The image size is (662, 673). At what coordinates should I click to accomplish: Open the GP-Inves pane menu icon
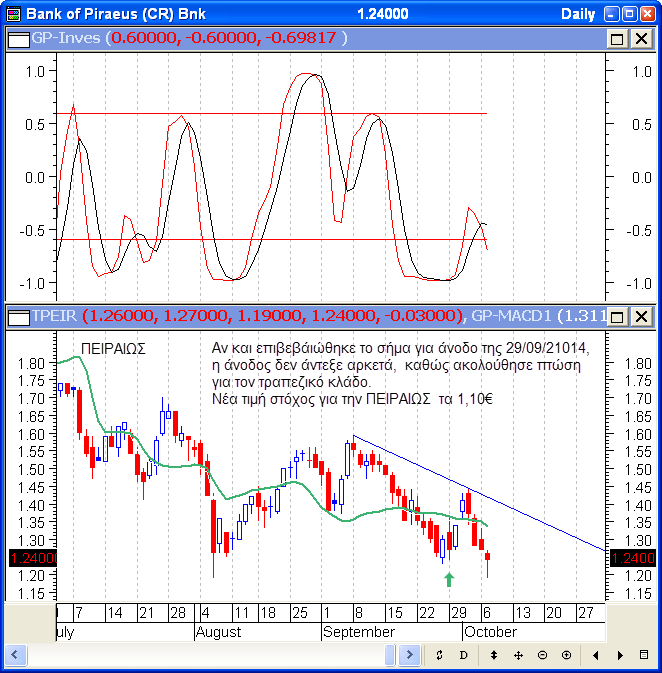click(x=17, y=38)
